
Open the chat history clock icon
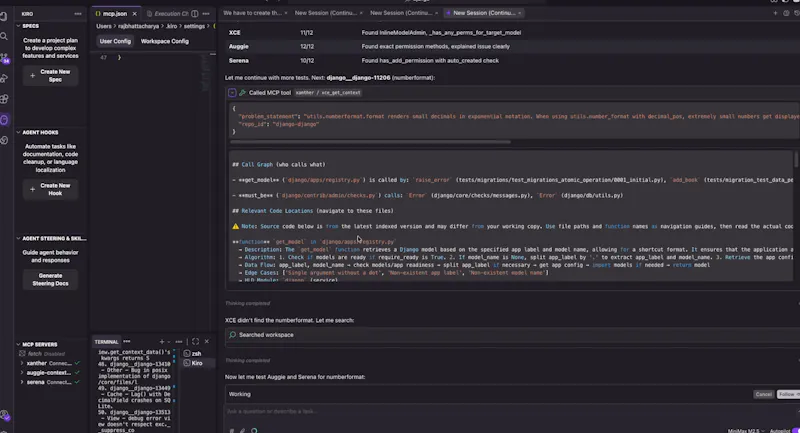click(786, 13)
